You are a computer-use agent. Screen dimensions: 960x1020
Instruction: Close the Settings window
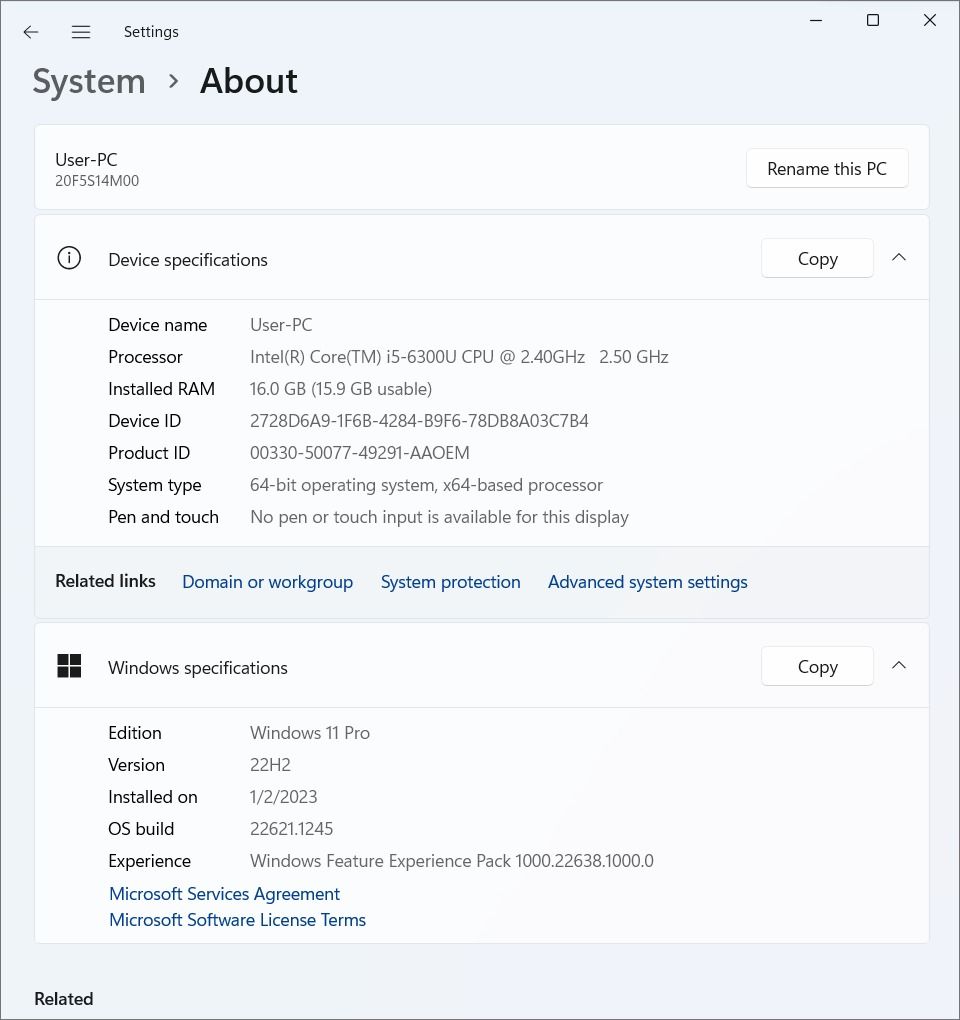point(930,20)
